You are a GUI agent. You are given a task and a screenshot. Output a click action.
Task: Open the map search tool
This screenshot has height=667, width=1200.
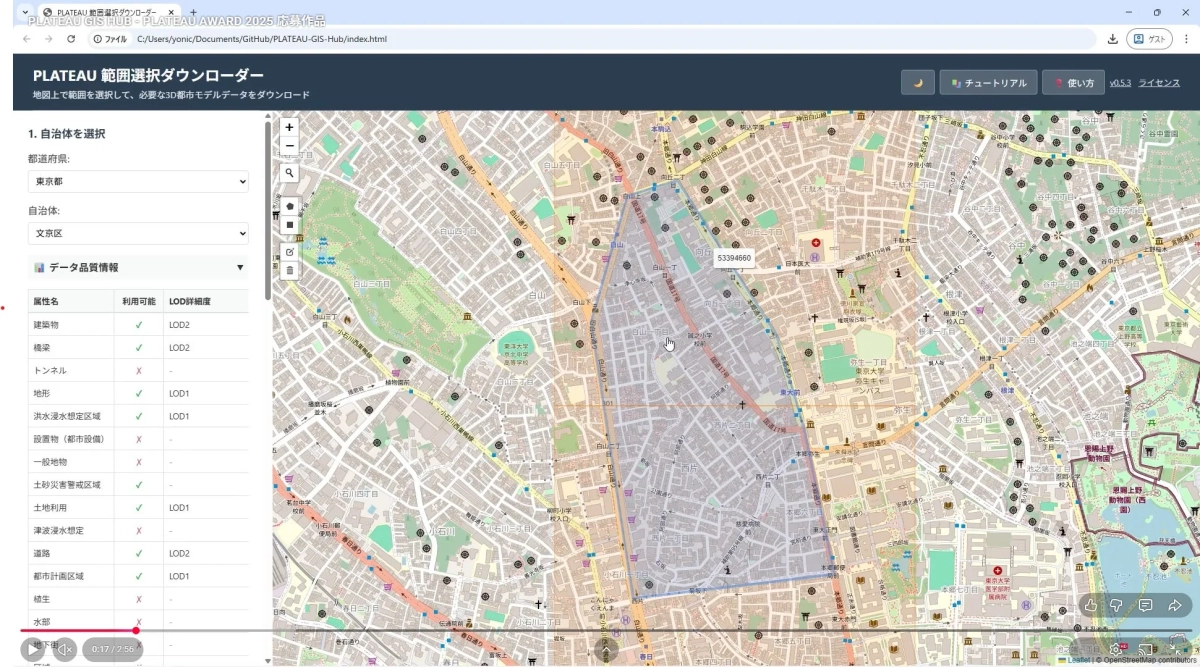coord(289,173)
